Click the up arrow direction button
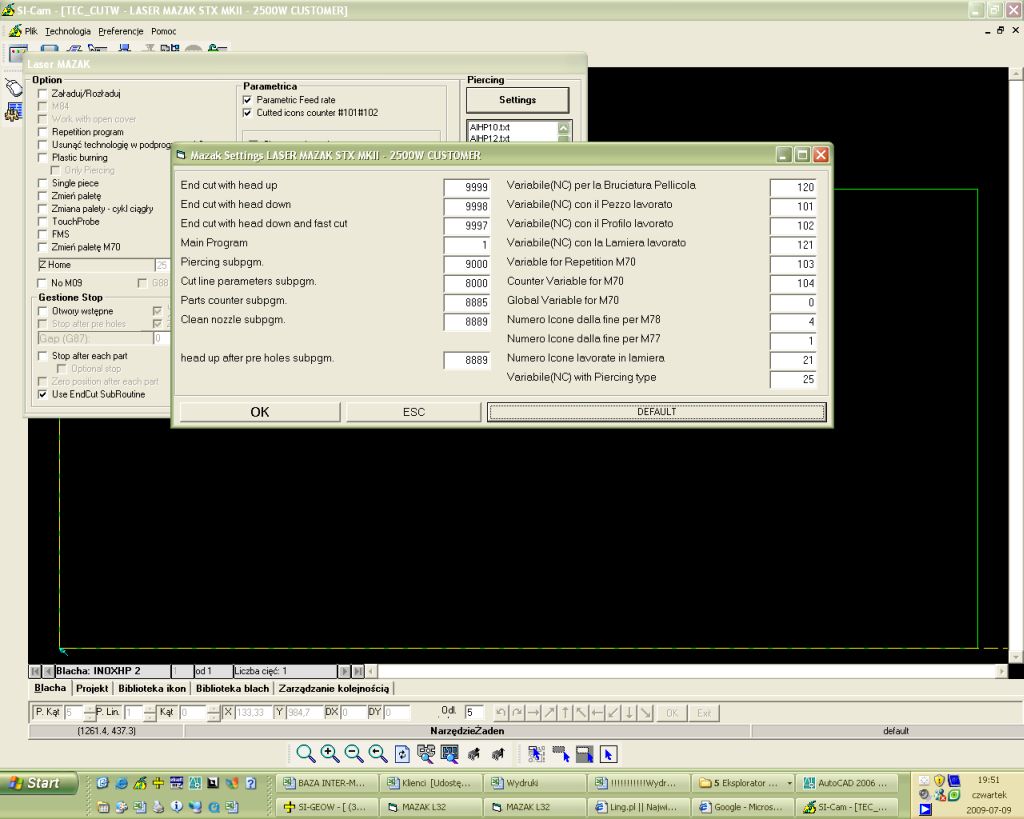1024x819 pixels. (566, 713)
